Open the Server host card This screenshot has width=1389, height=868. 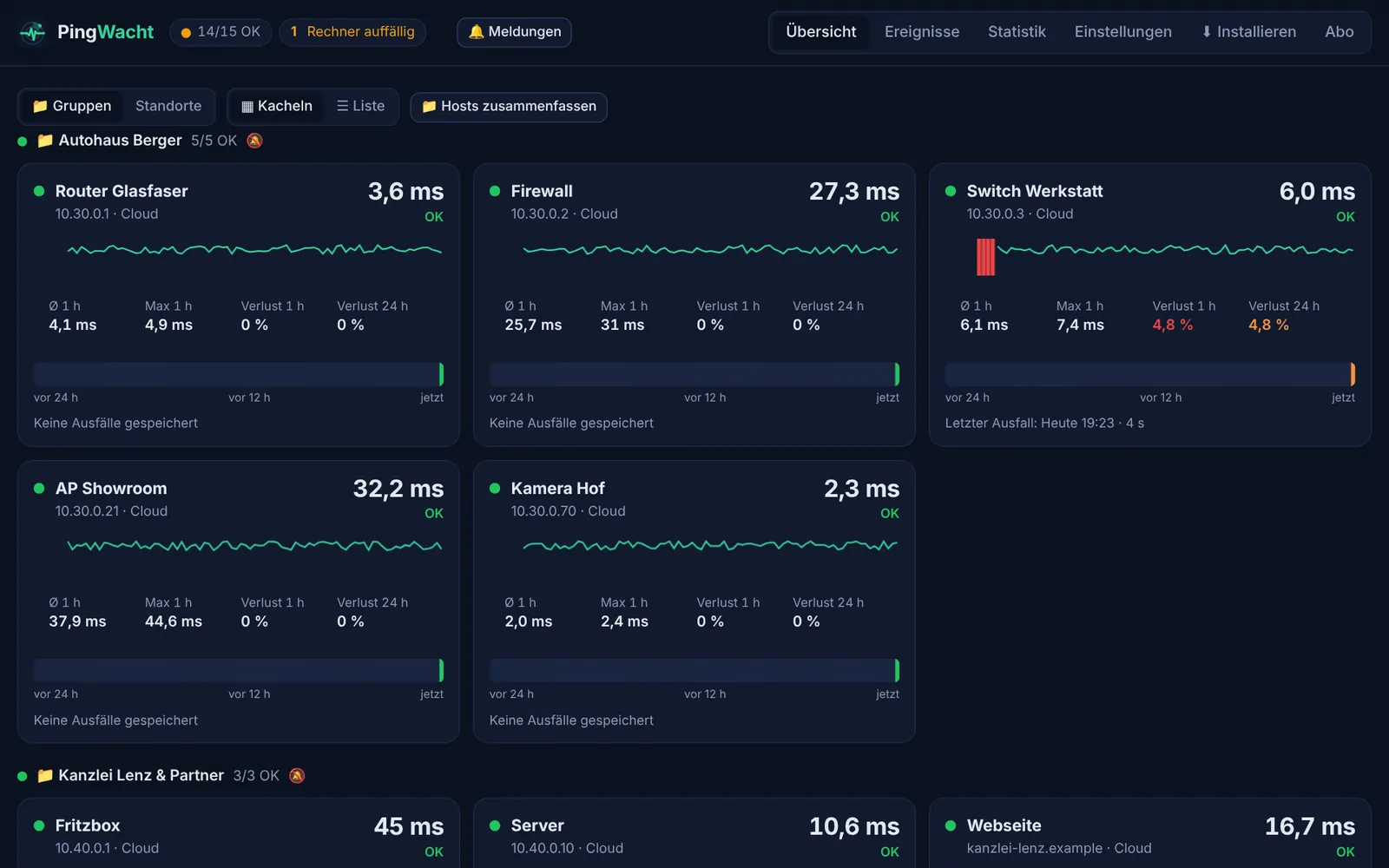(x=694, y=833)
